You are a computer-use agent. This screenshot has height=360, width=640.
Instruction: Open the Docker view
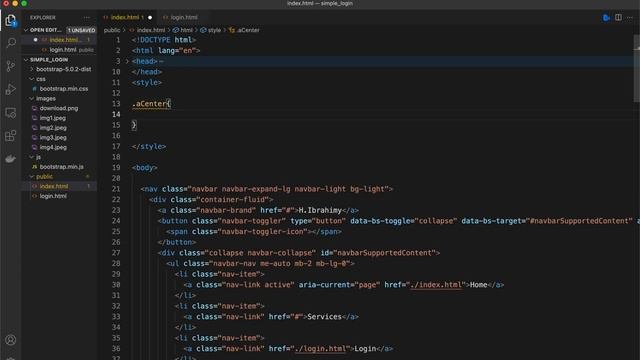click(11, 159)
